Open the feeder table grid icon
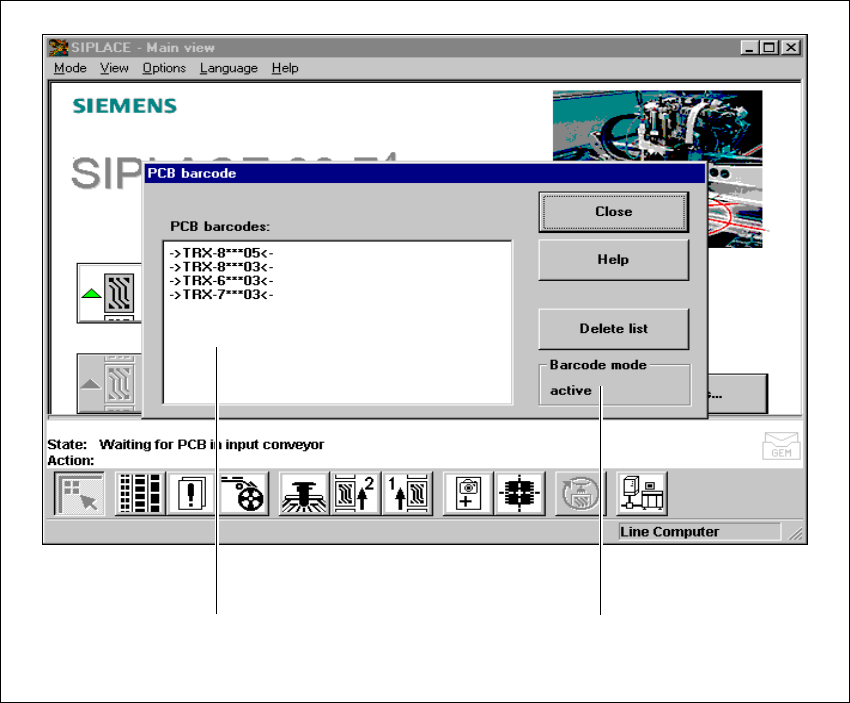 140,494
